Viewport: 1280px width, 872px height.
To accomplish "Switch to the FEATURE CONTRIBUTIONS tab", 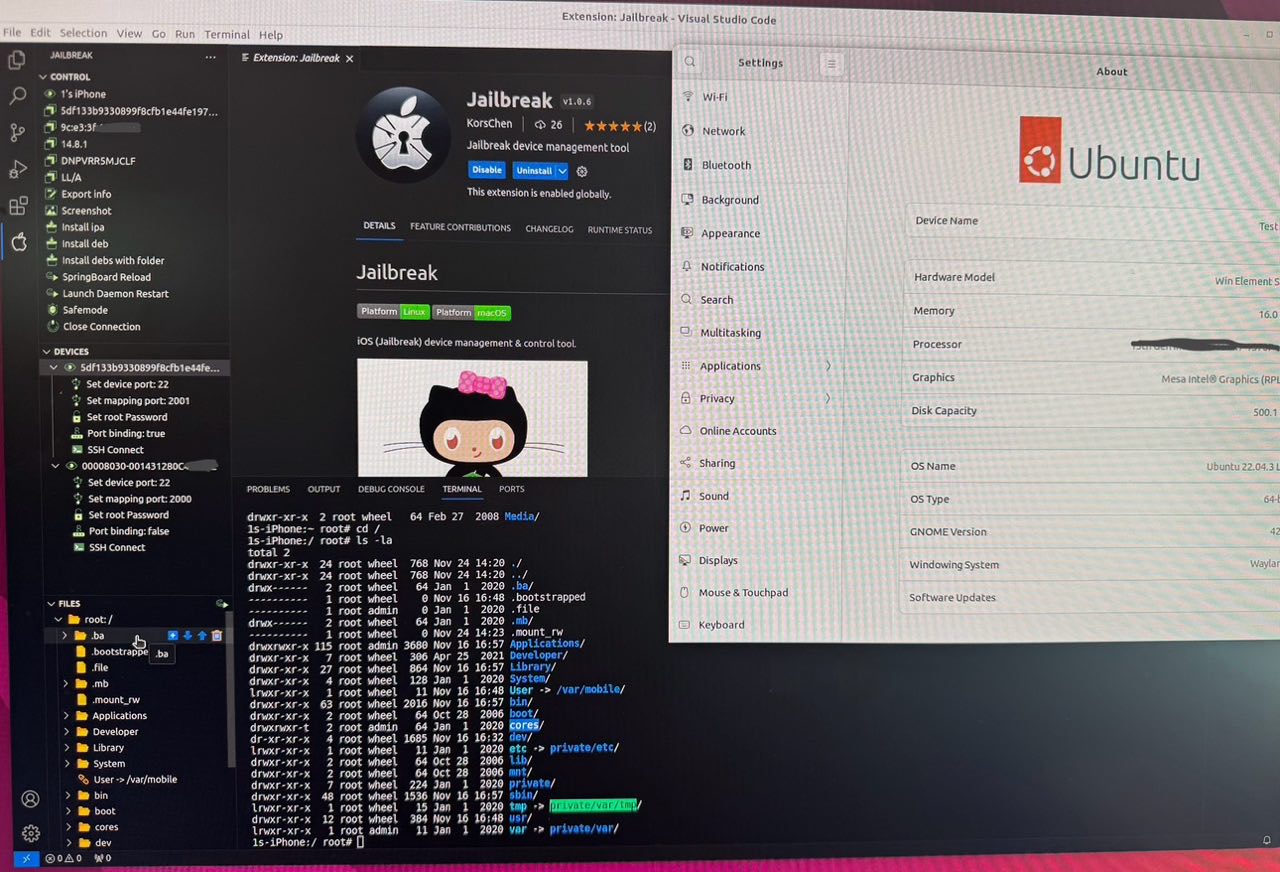I will (x=460, y=228).
